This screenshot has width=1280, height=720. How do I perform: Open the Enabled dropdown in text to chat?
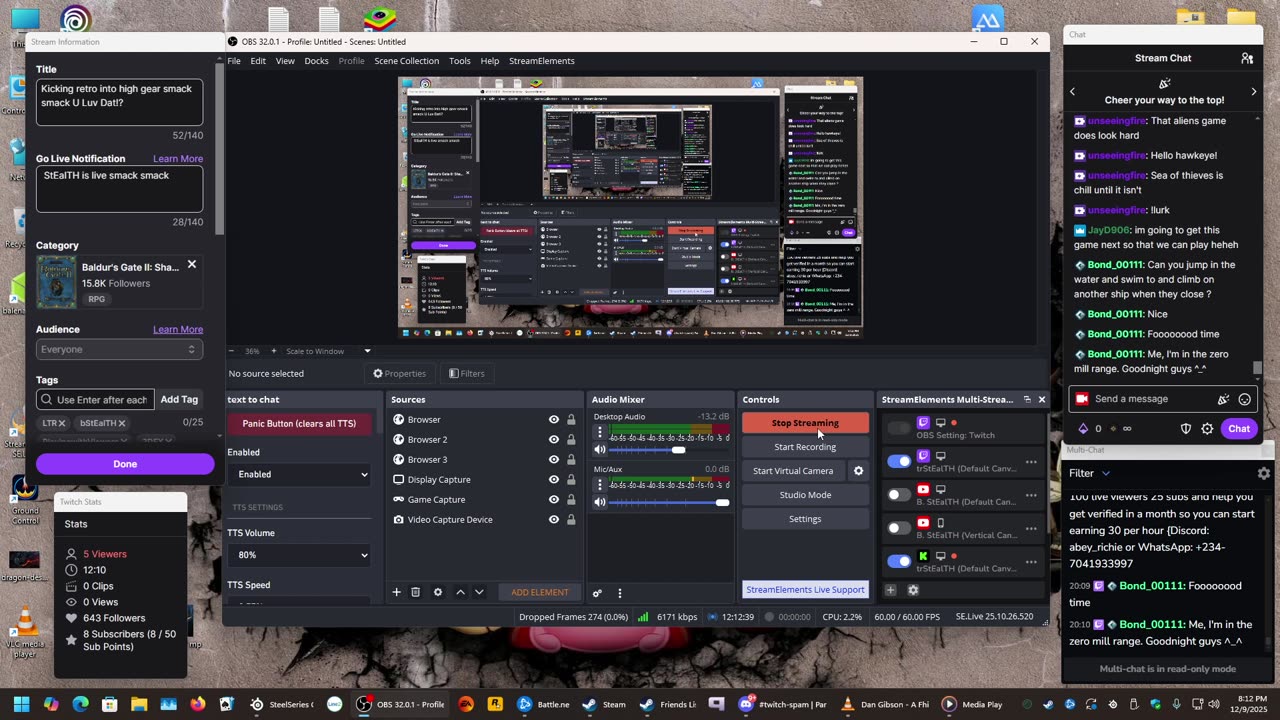tap(299, 474)
